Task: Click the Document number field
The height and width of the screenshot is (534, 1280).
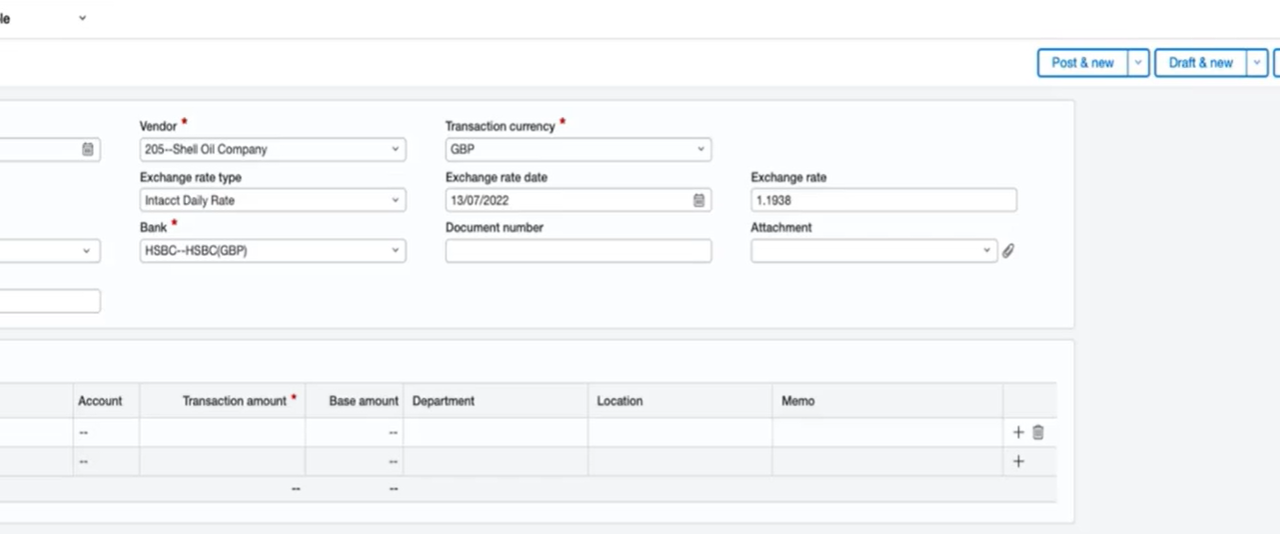Action: (578, 251)
